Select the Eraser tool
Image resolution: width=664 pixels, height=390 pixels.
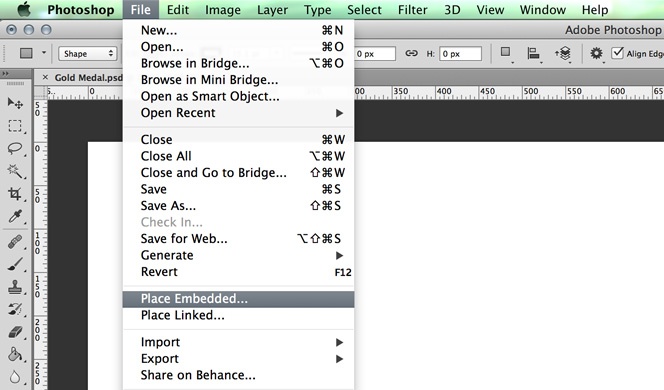[x=15, y=332]
